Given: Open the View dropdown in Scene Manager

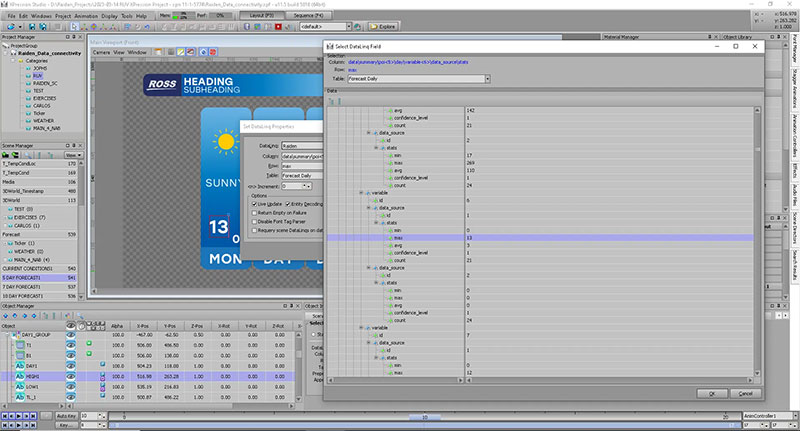Looking at the screenshot, I should coord(72,155).
